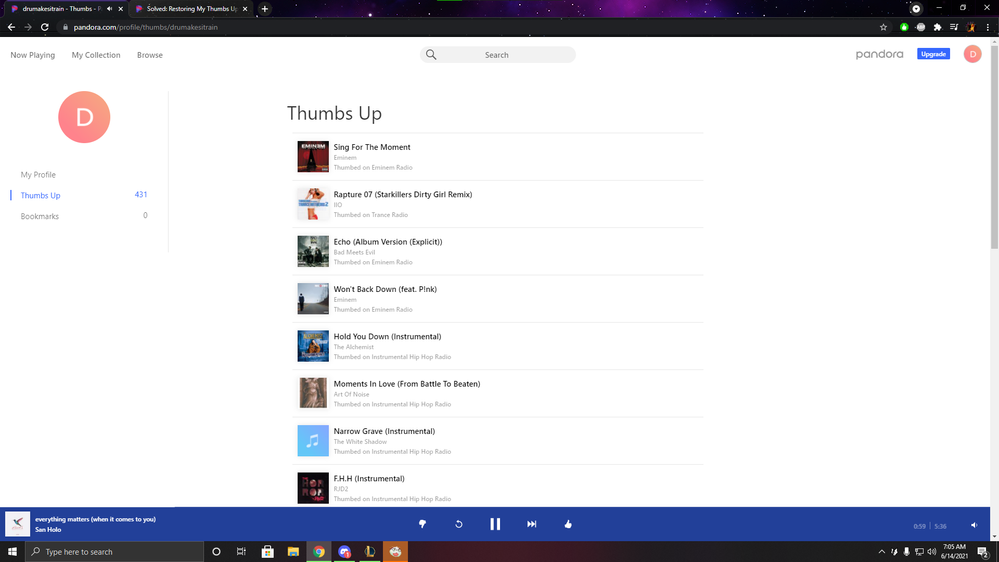Click the Narrow Grave music note placeholder

313,441
